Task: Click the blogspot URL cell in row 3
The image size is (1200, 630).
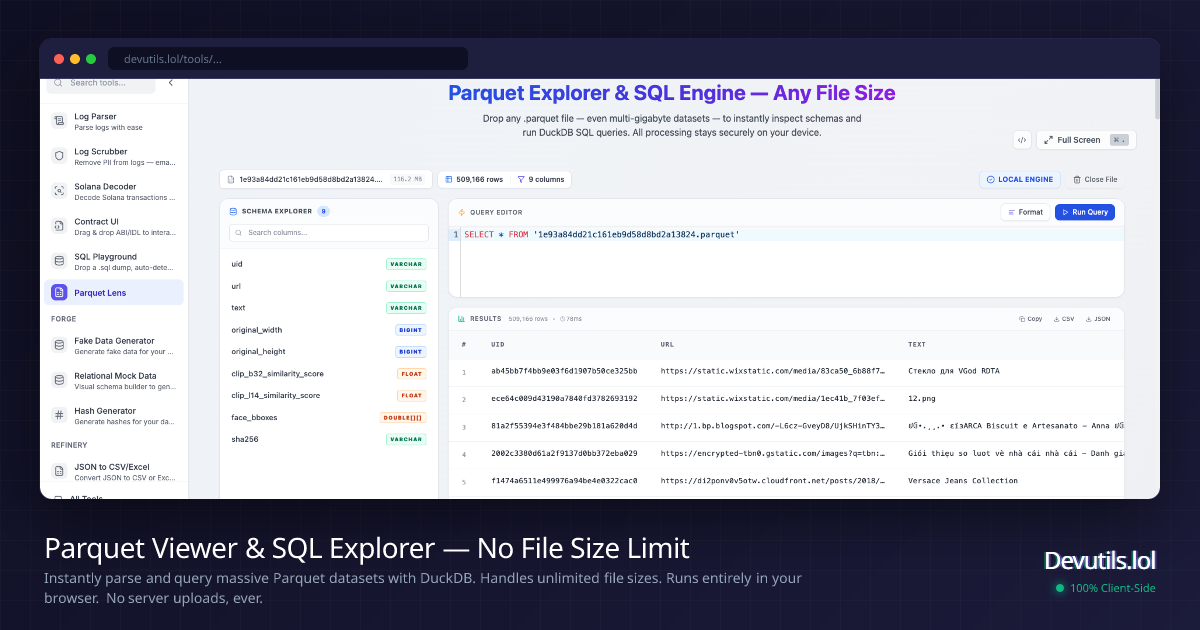Action: (773, 426)
